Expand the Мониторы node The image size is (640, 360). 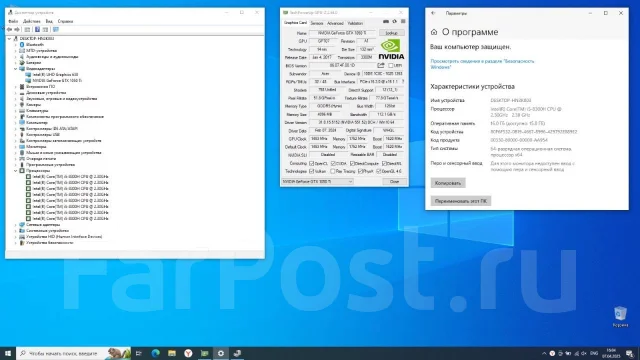(16, 147)
